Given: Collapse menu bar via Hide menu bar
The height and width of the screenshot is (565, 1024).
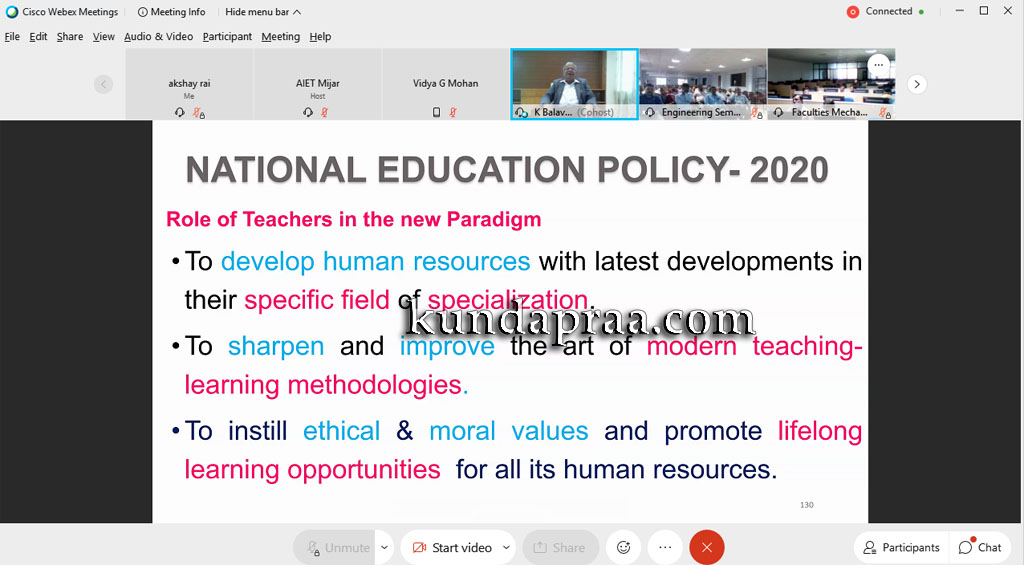Looking at the screenshot, I should (x=263, y=12).
